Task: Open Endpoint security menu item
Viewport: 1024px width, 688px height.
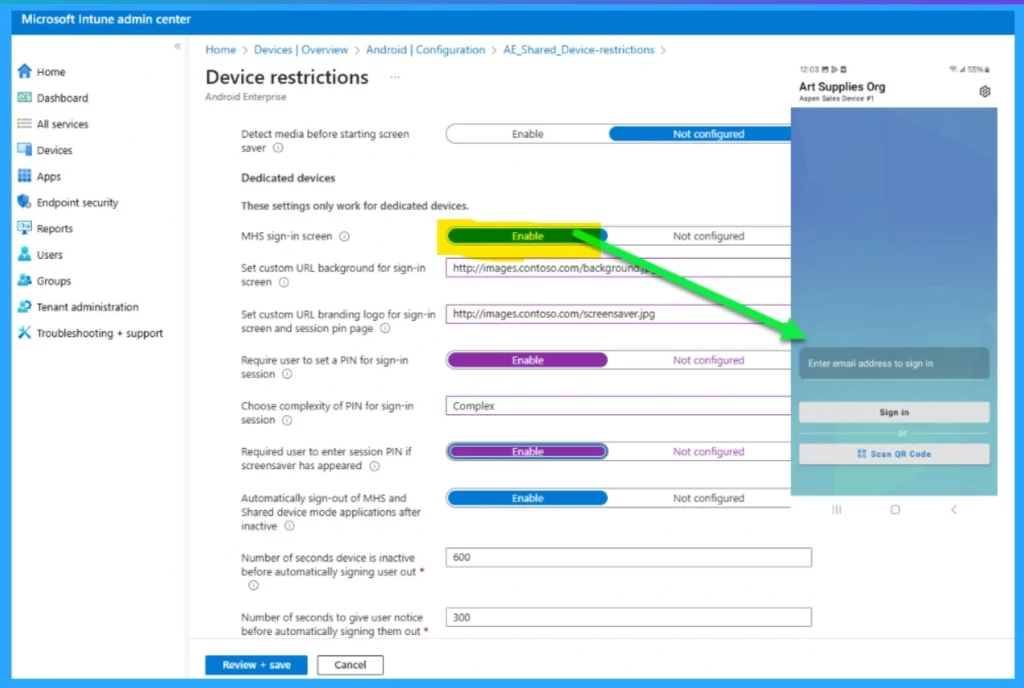Action: (x=78, y=202)
